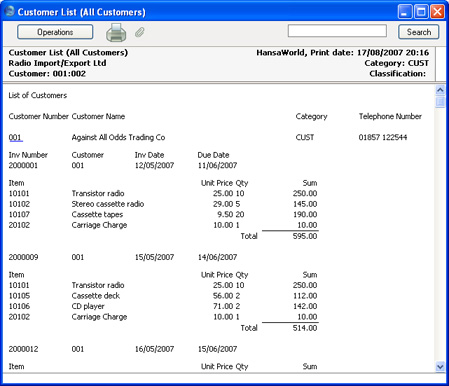Open the Operations menu

pyautogui.click(x=55, y=32)
